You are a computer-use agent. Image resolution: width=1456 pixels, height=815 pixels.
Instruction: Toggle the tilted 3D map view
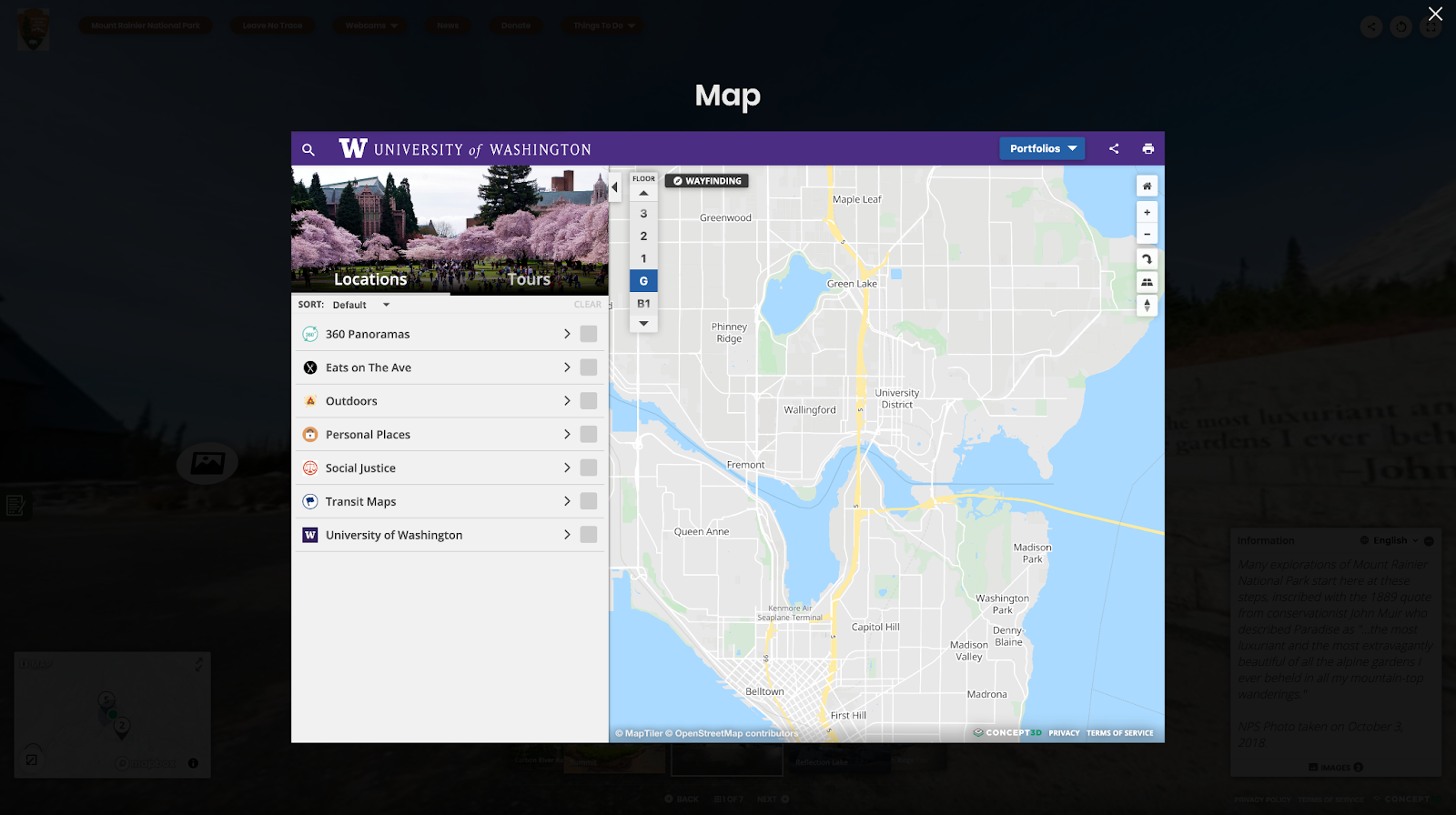[x=1147, y=282]
